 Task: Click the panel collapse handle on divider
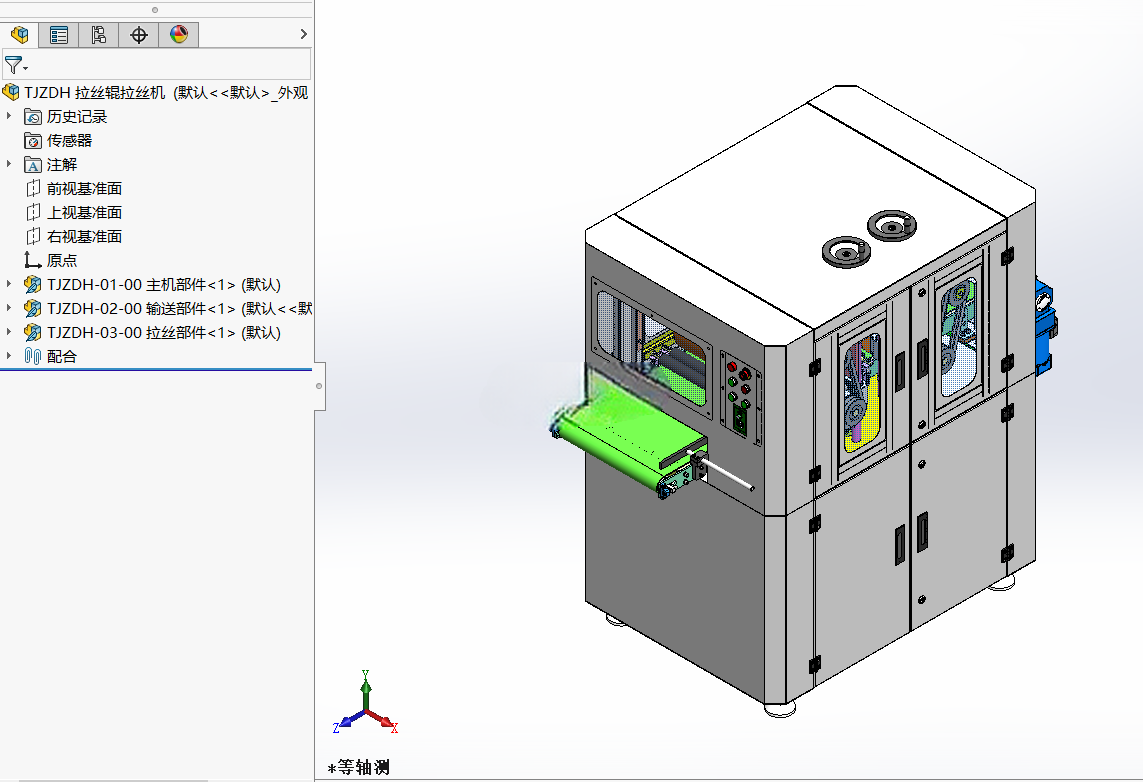[x=319, y=386]
